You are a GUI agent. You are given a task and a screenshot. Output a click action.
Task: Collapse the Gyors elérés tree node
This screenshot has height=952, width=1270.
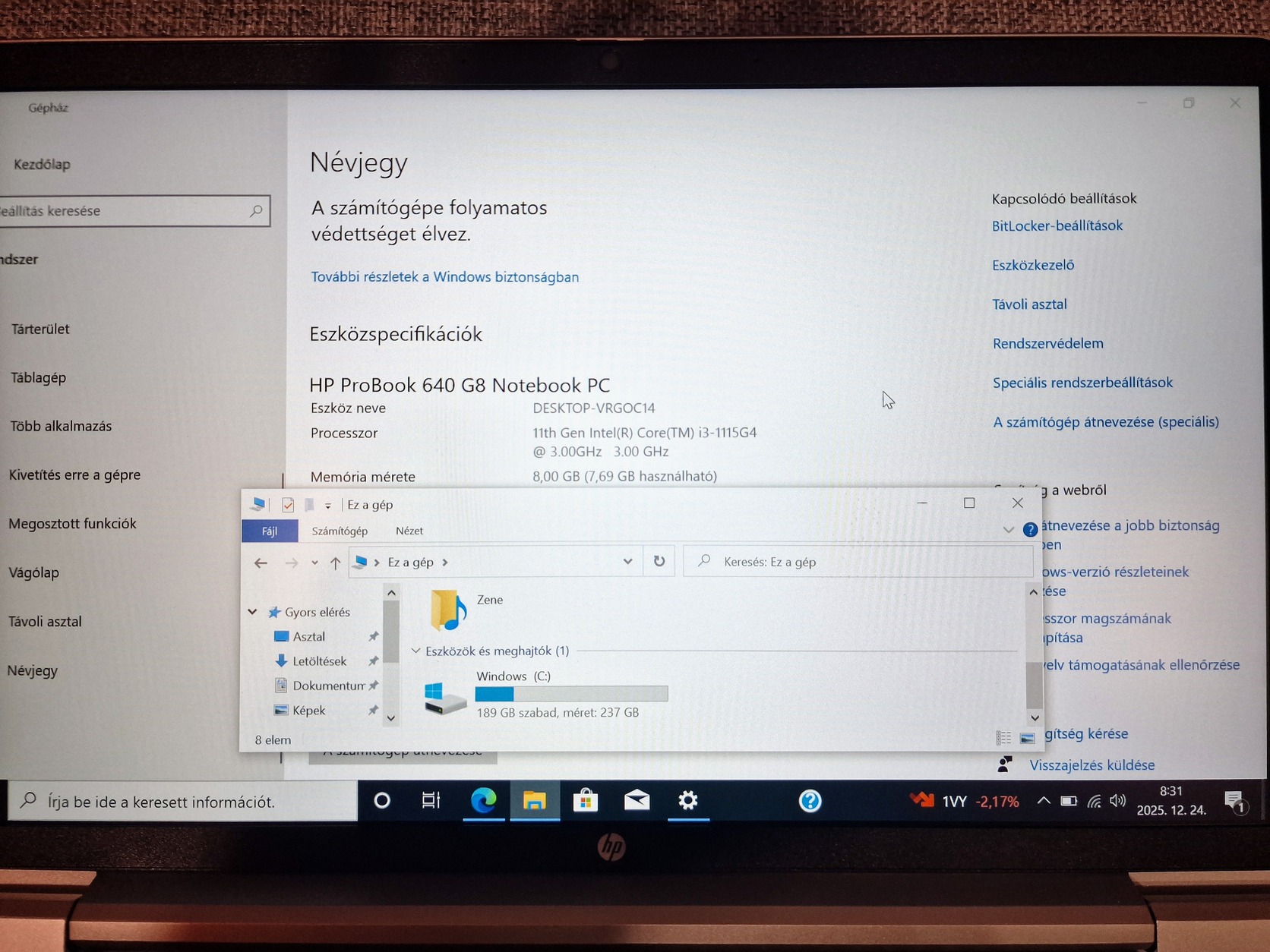[253, 612]
